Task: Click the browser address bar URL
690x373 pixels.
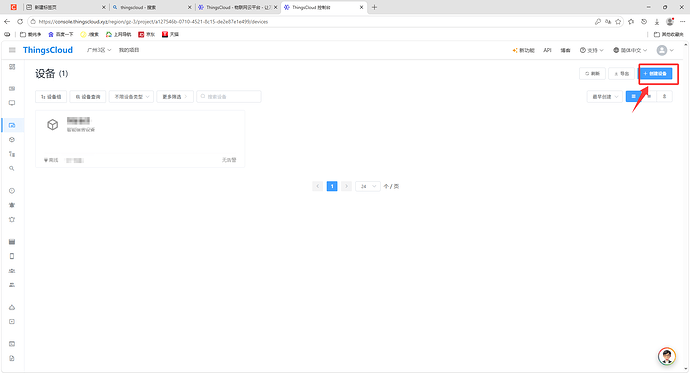Action: [x=153, y=22]
